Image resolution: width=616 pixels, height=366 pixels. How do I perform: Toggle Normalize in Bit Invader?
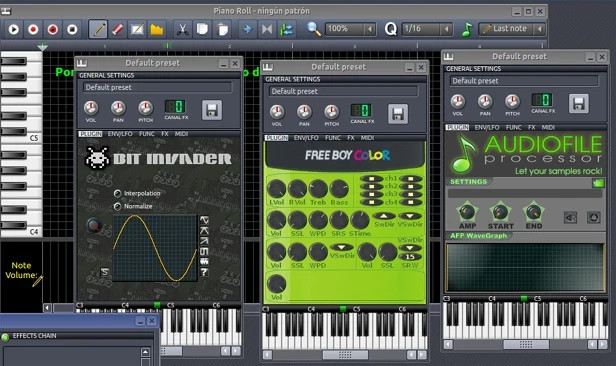[117, 206]
